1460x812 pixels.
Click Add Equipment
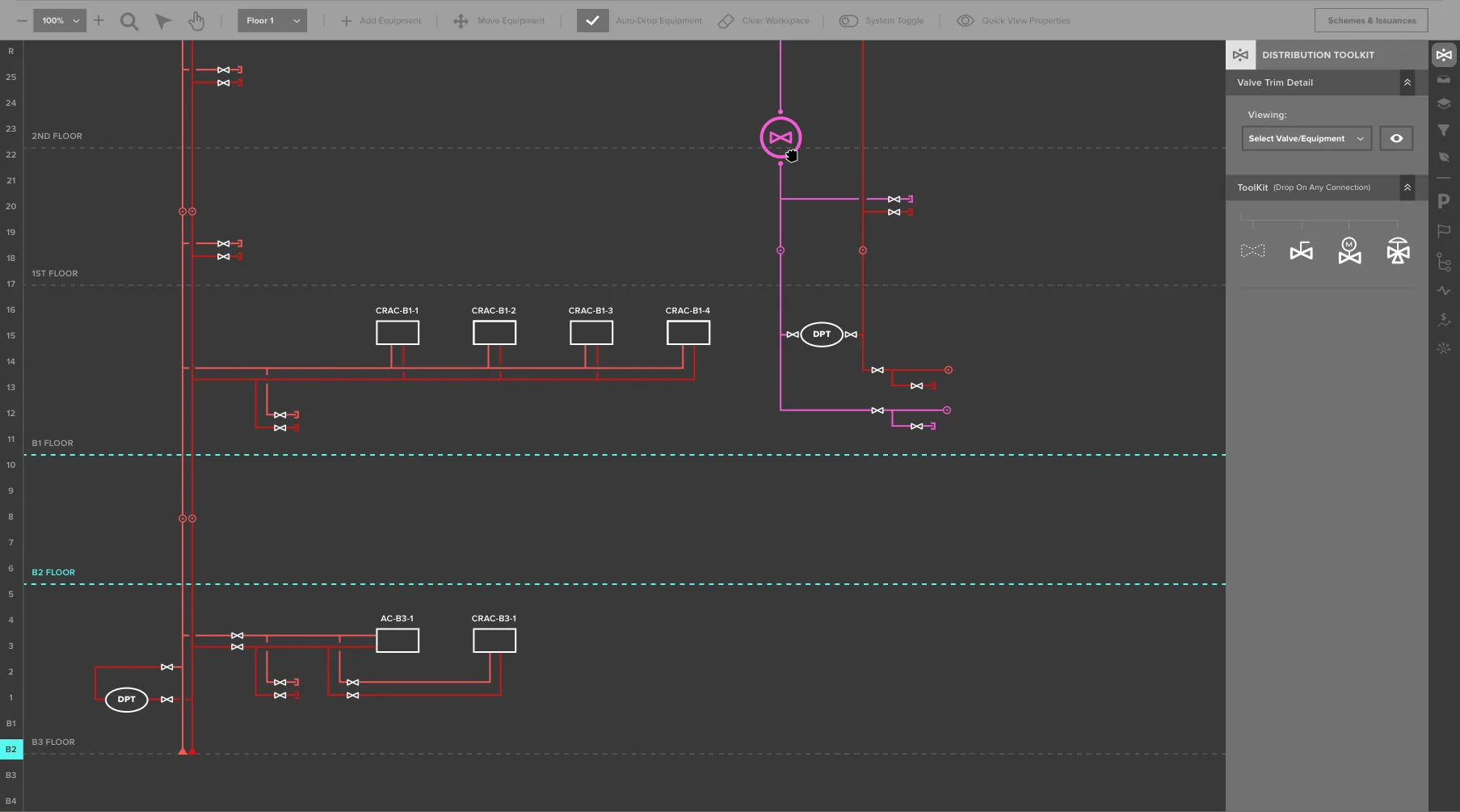pyautogui.click(x=381, y=21)
